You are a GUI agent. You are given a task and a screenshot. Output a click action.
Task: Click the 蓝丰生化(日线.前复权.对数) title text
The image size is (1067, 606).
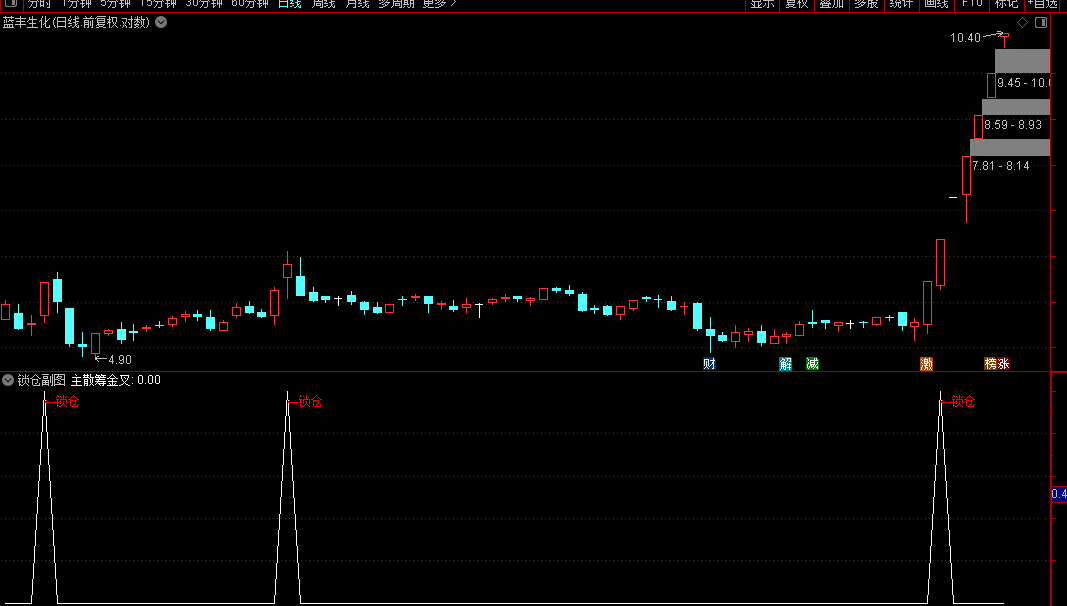pyautogui.click(x=76, y=22)
